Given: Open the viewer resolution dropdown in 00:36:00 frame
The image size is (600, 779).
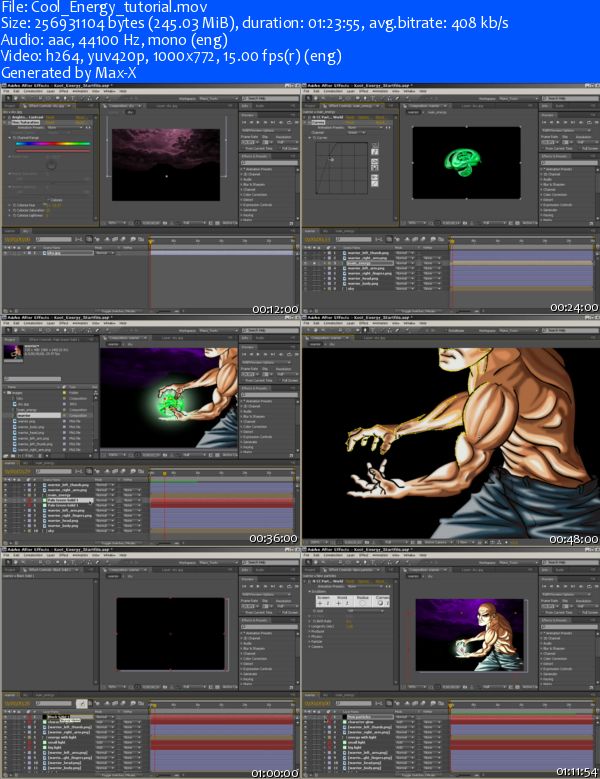Looking at the screenshot, I should click(196, 455).
